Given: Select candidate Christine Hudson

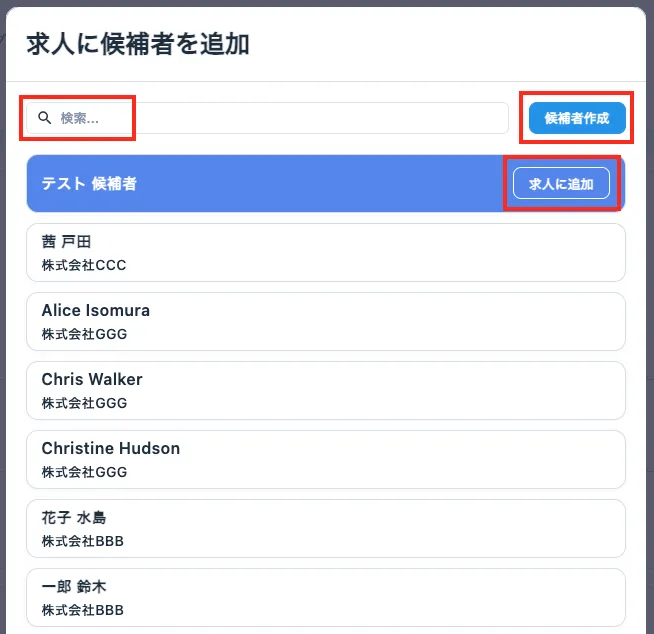Looking at the screenshot, I should 110,448.
